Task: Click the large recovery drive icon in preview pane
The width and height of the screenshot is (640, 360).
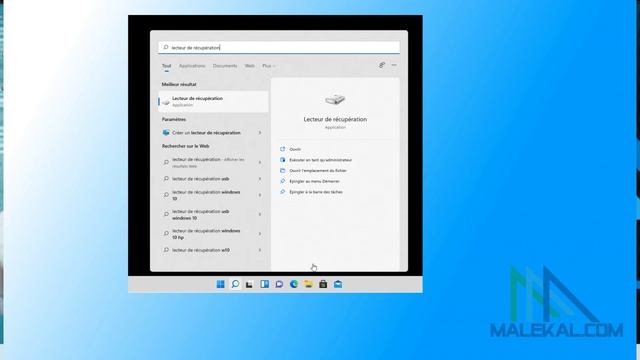Action: click(335, 100)
